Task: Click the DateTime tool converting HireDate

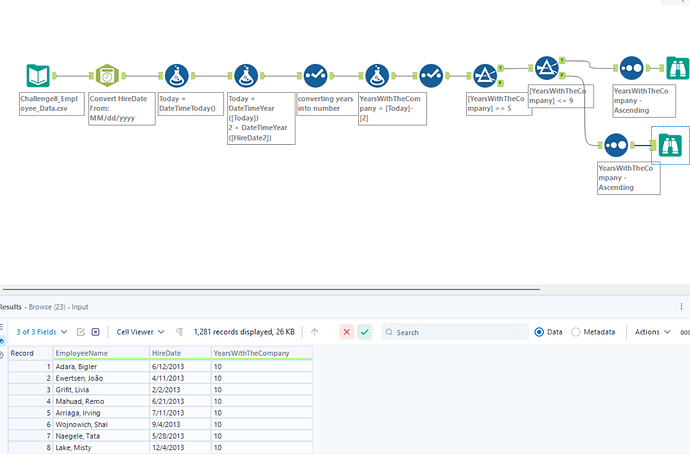Action: click(x=106, y=76)
